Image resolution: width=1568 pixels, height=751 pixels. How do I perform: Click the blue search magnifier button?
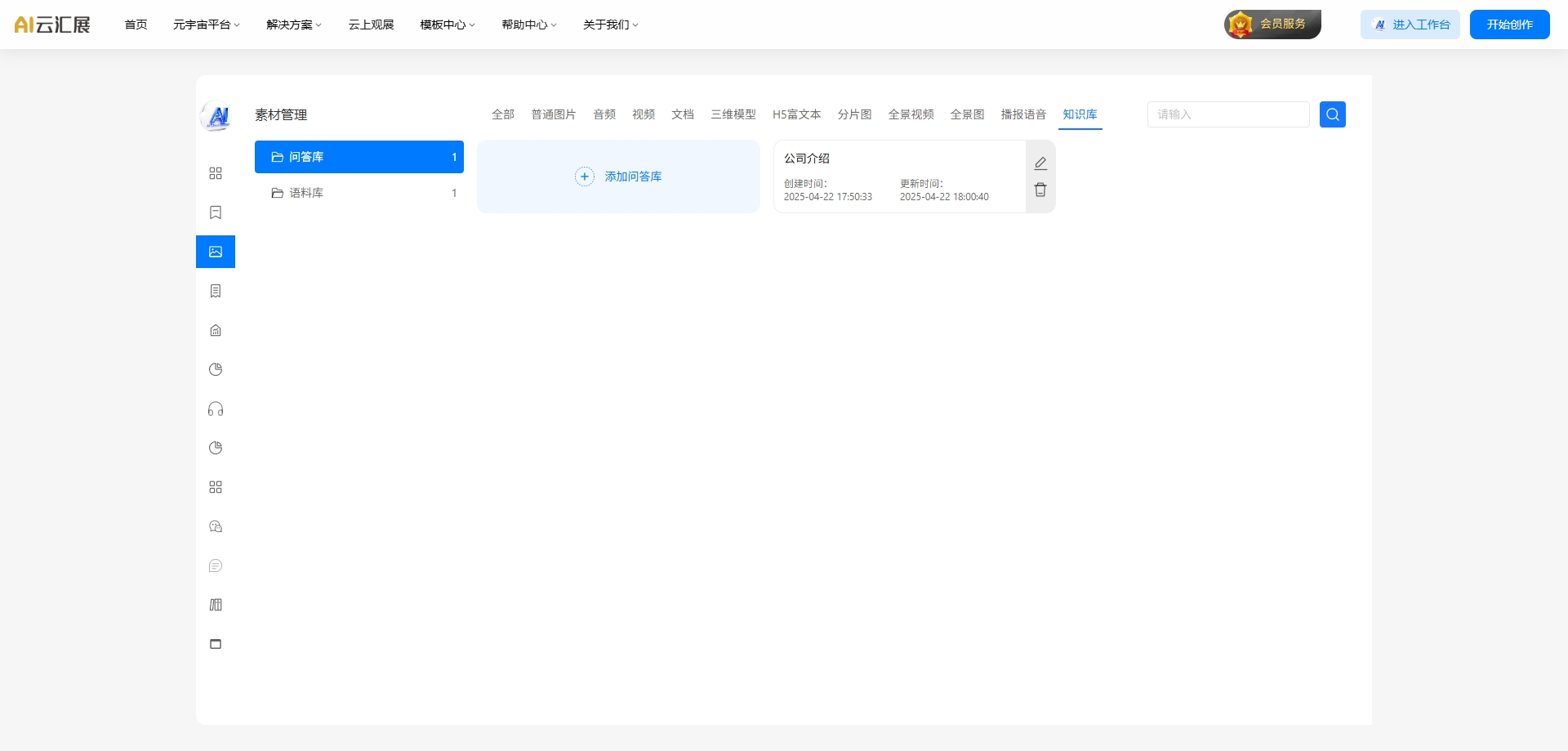1332,114
